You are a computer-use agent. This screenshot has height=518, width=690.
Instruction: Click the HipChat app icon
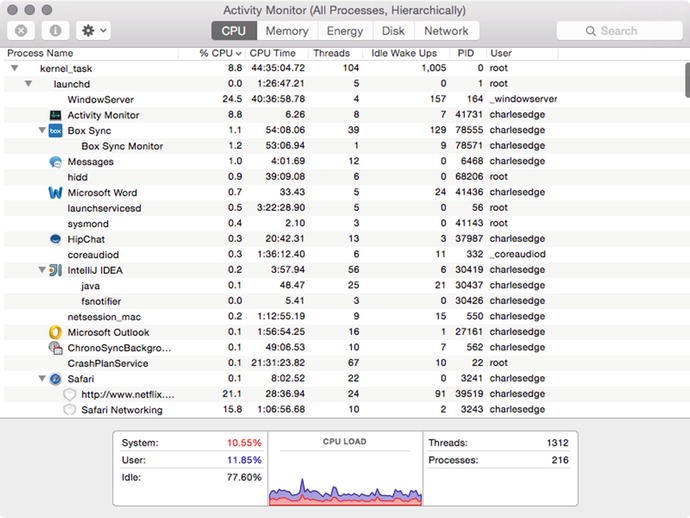[55, 239]
